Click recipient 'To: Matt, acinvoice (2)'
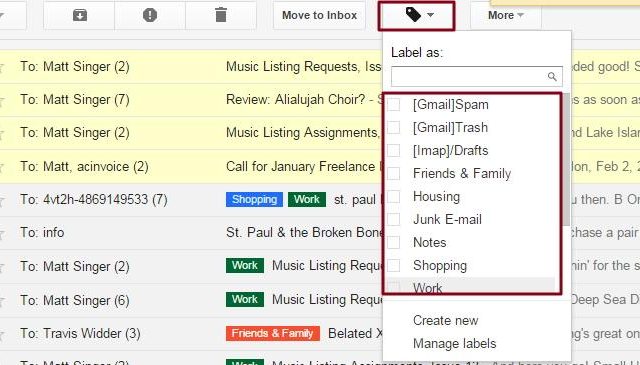This screenshot has height=365, width=640. tap(84, 167)
